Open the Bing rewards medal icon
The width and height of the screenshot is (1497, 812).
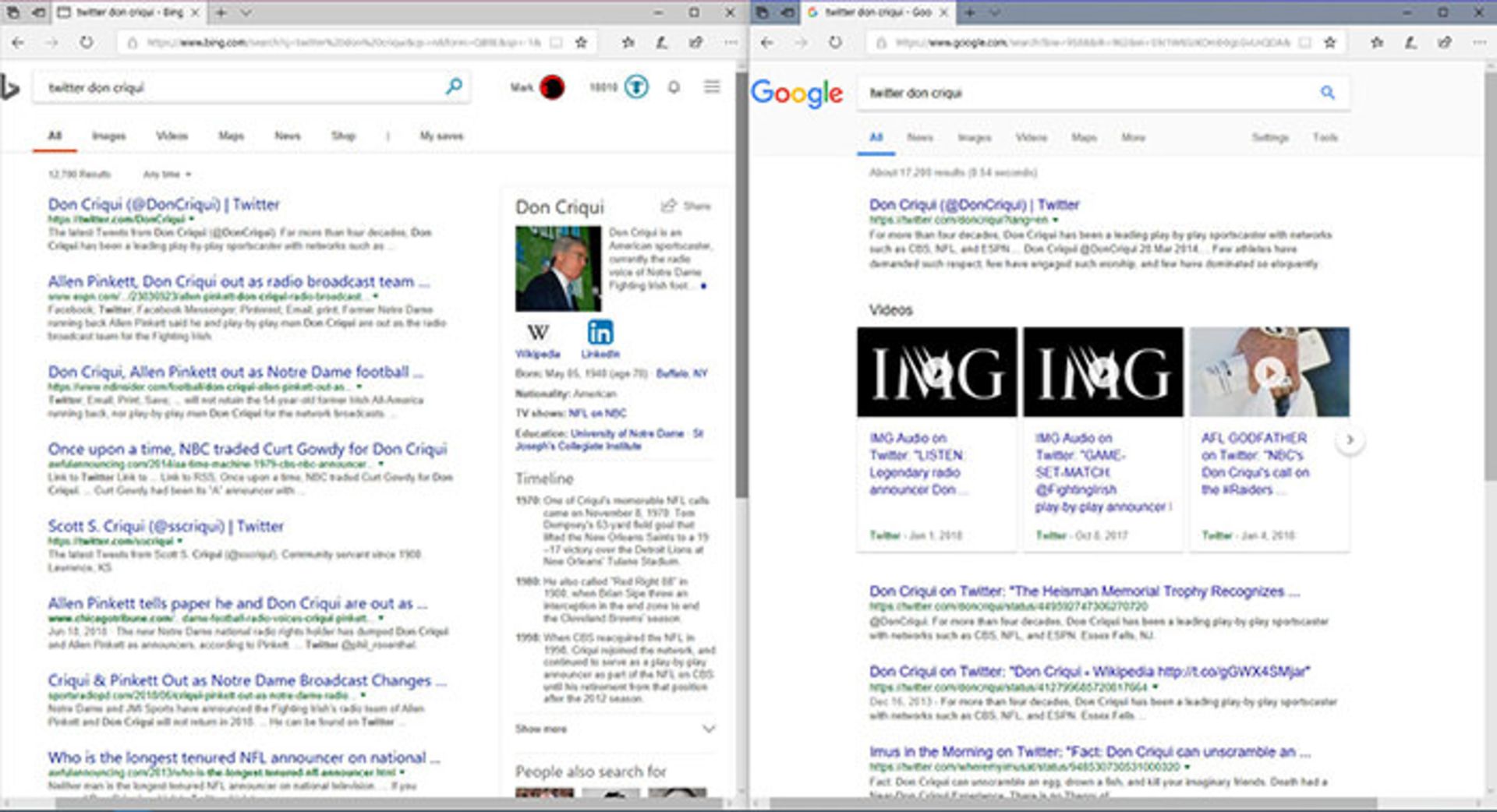point(636,86)
